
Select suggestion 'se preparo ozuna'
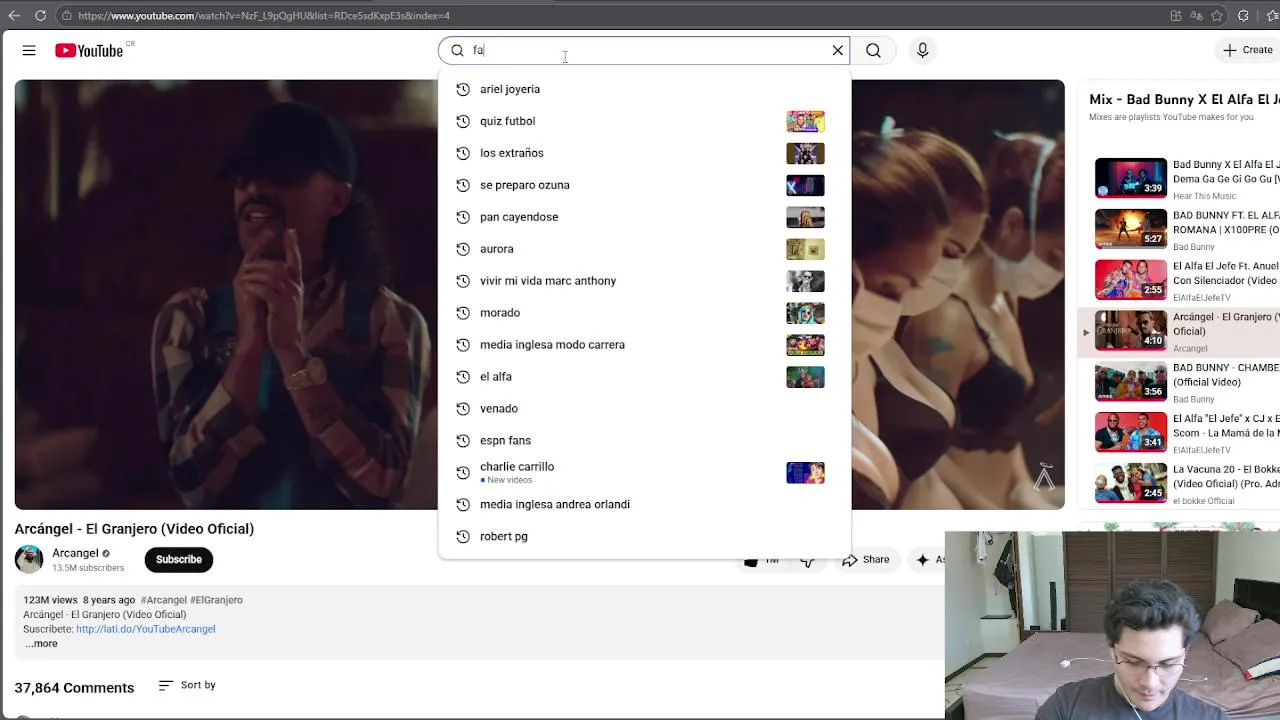[644, 185]
